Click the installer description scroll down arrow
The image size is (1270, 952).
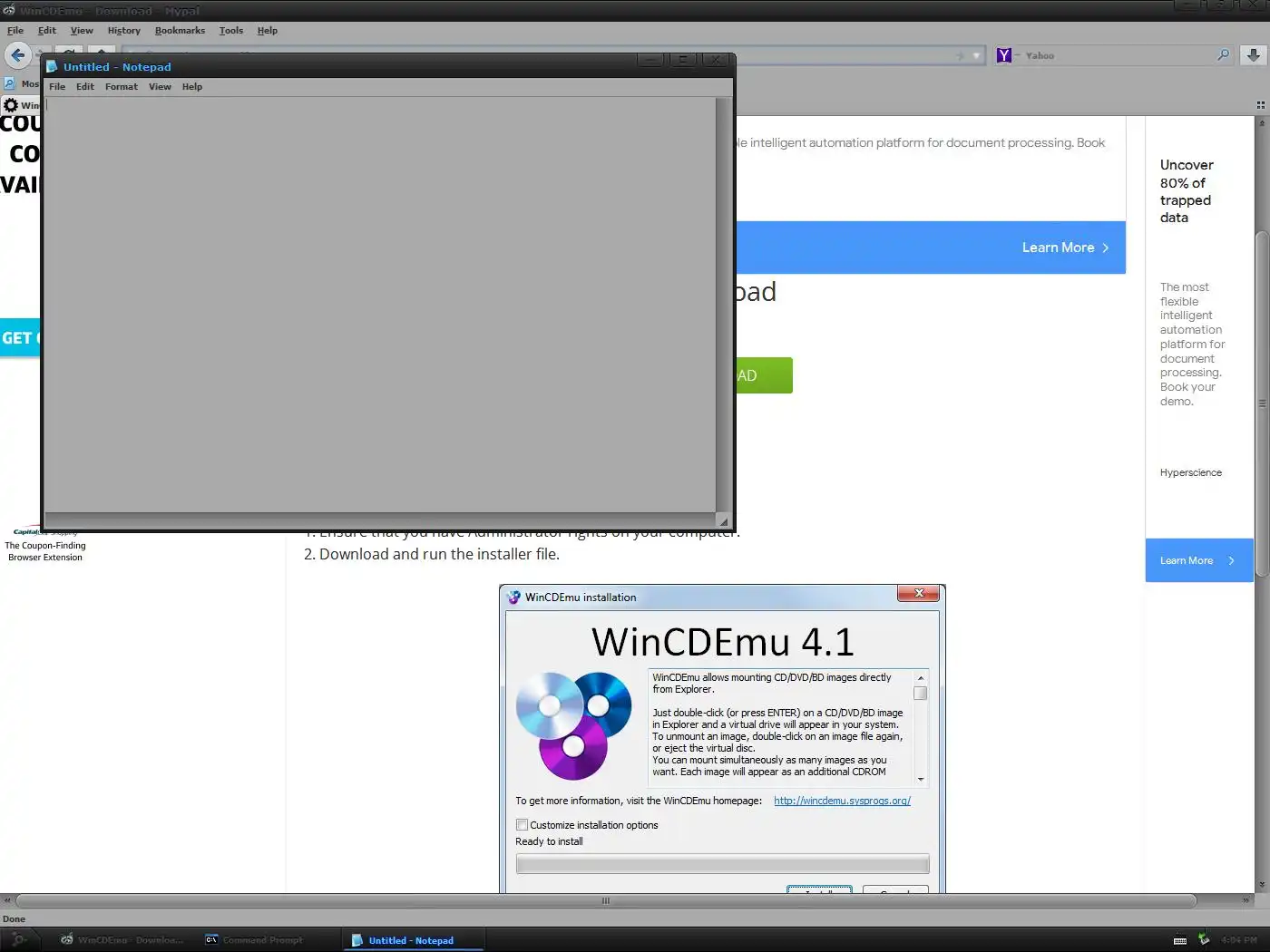[x=921, y=779]
